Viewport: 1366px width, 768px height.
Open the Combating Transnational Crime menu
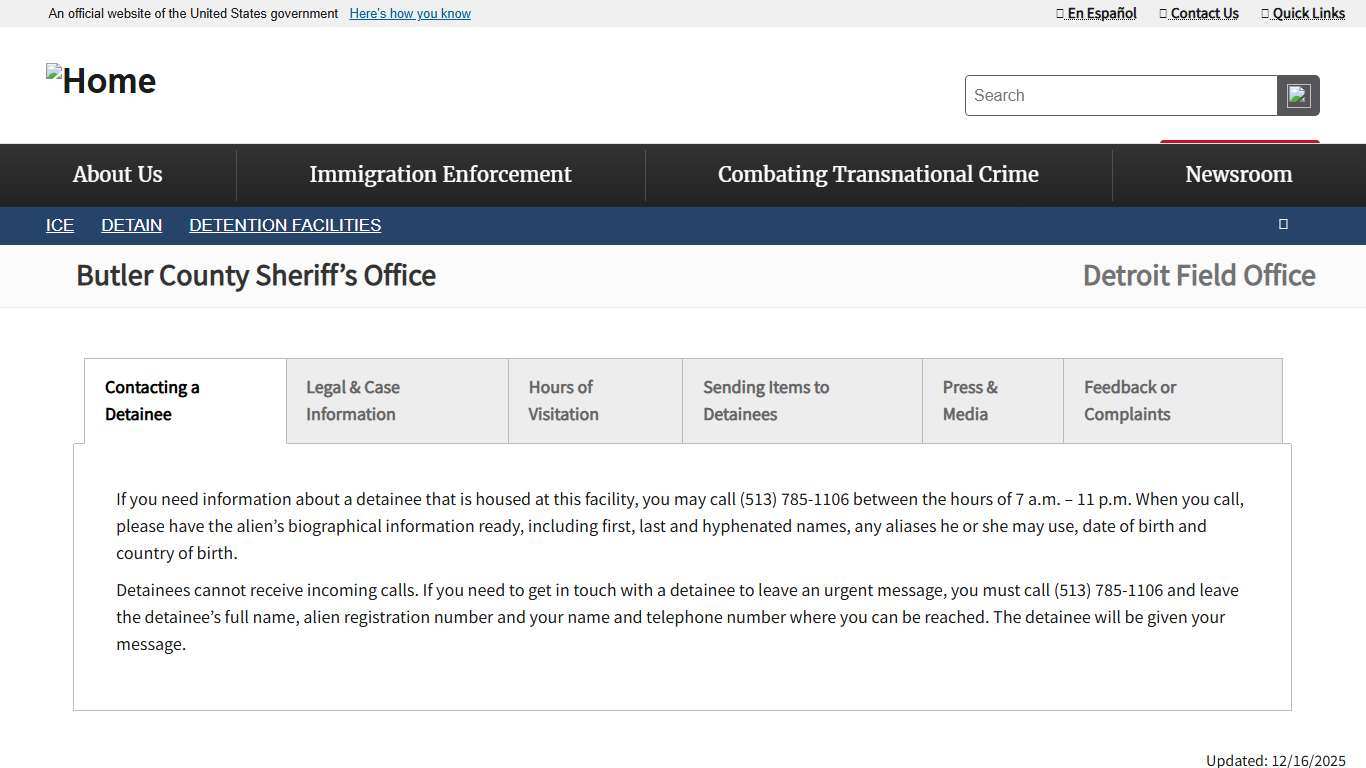[x=878, y=174]
